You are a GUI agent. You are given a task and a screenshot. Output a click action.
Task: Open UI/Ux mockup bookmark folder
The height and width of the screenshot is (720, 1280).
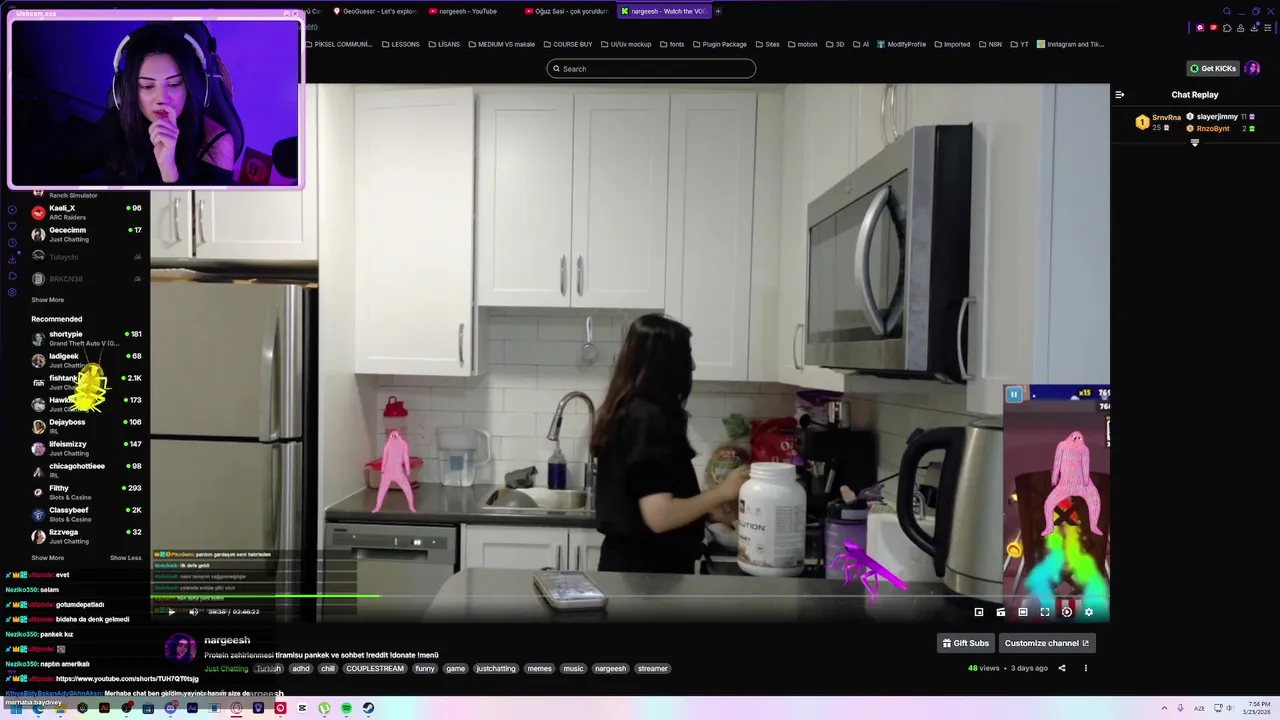tap(625, 44)
